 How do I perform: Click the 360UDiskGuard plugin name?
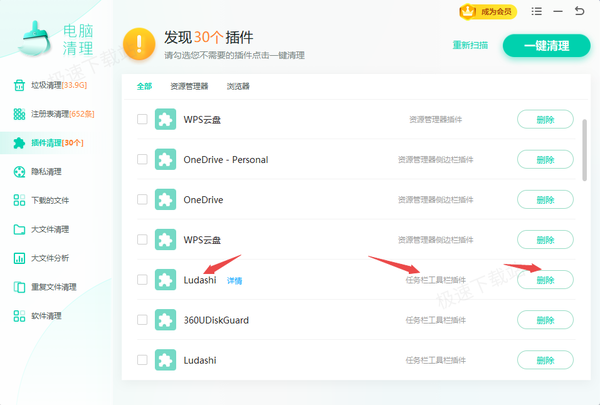(216, 320)
